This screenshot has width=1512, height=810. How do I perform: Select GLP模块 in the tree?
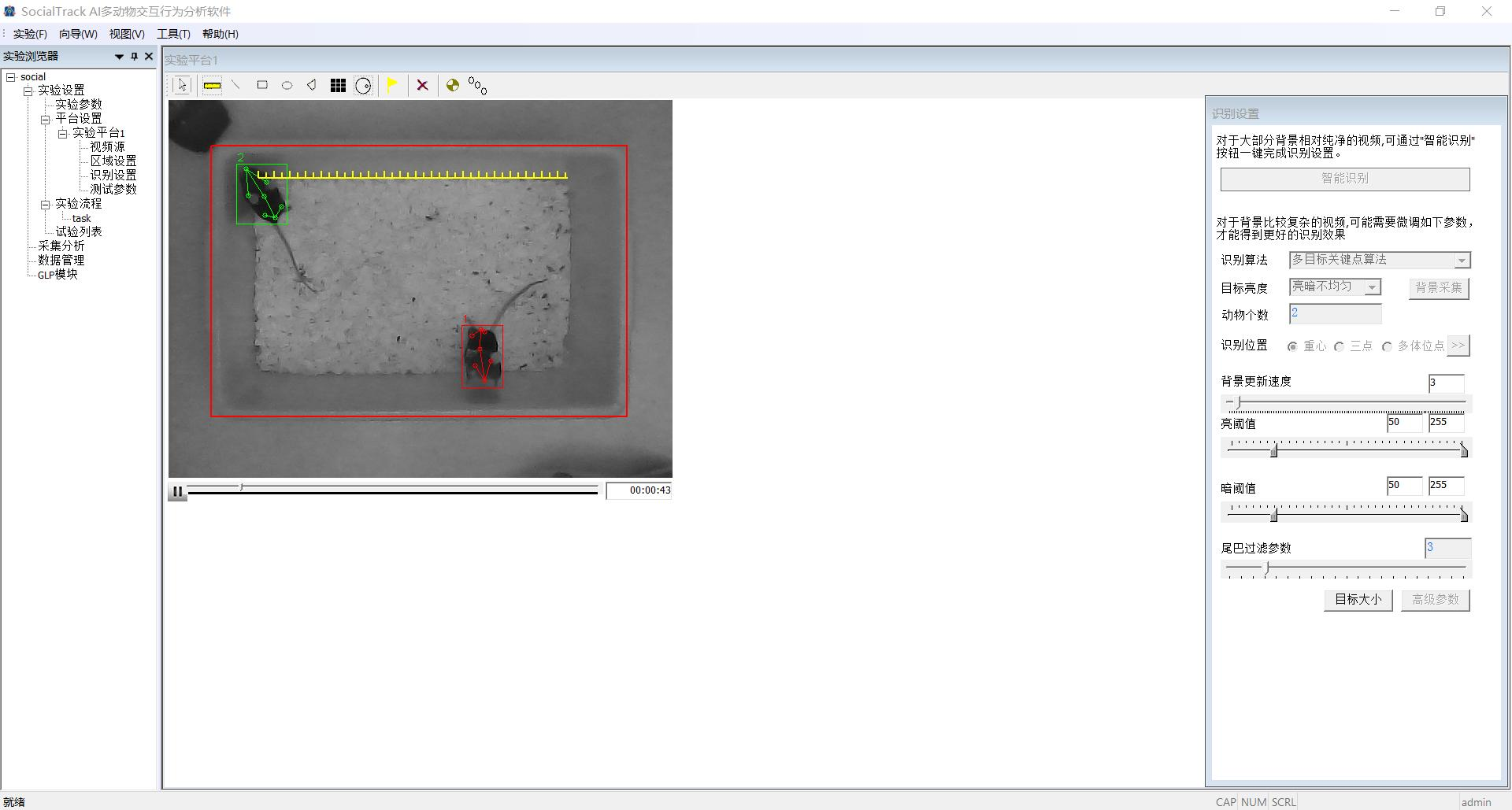tap(58, 275)
